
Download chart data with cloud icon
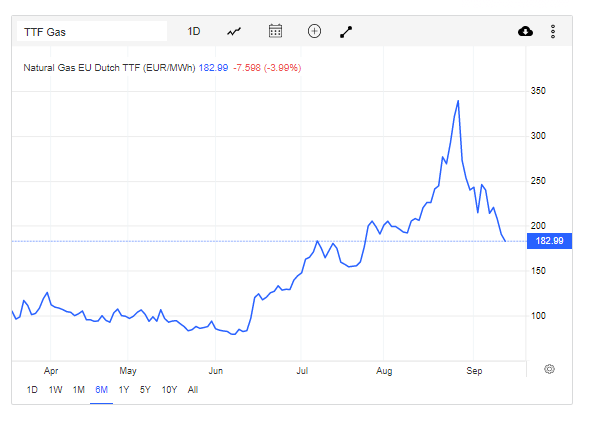(x=525, y=31)
